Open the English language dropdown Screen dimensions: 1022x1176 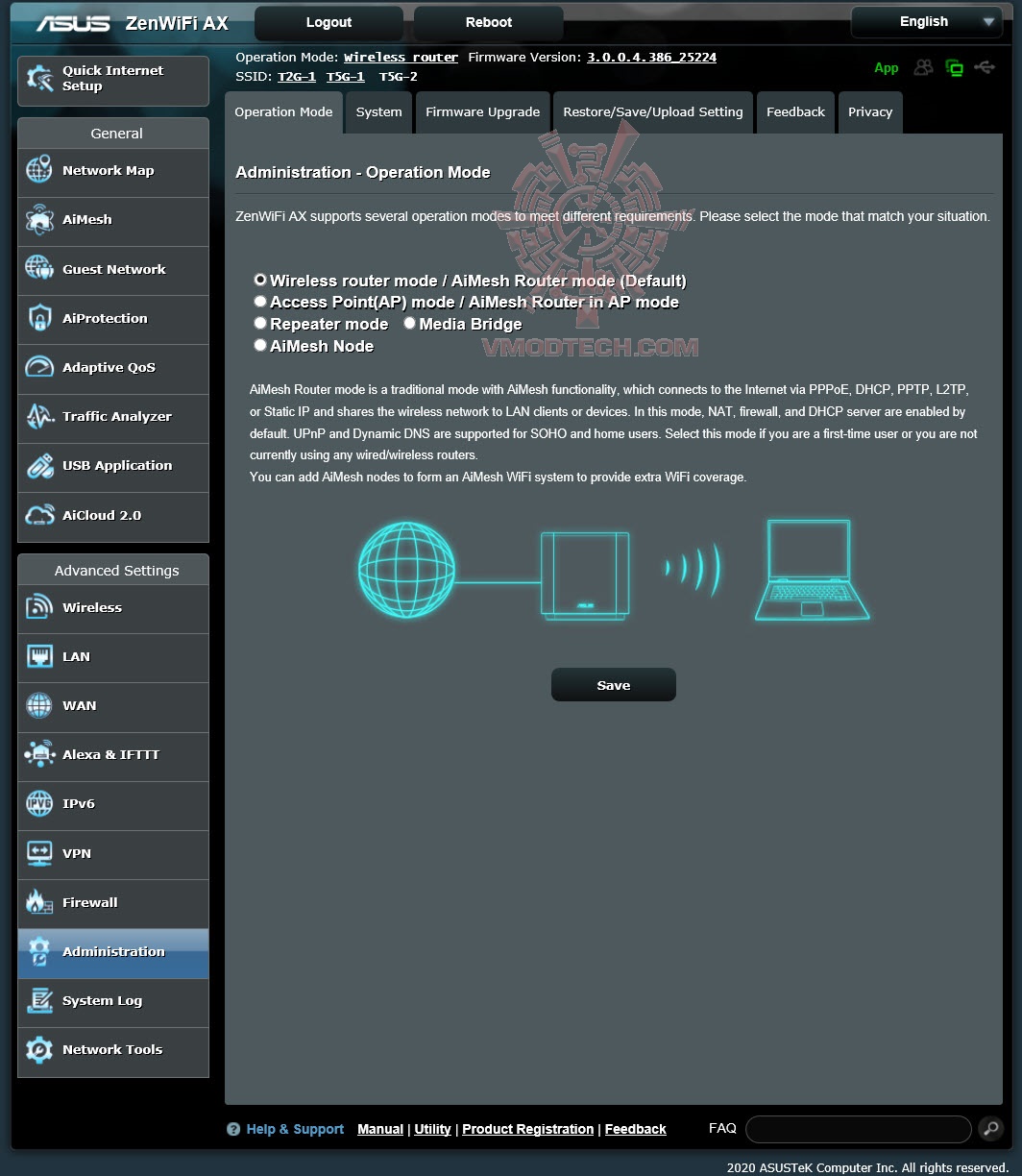tap(925, 21)
